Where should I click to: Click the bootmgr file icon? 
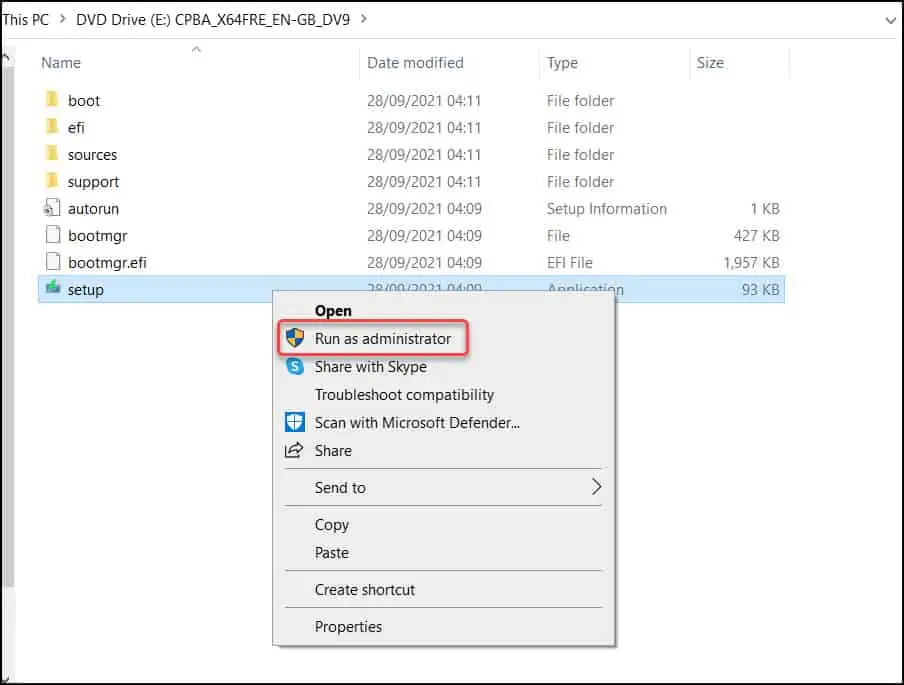52,235
